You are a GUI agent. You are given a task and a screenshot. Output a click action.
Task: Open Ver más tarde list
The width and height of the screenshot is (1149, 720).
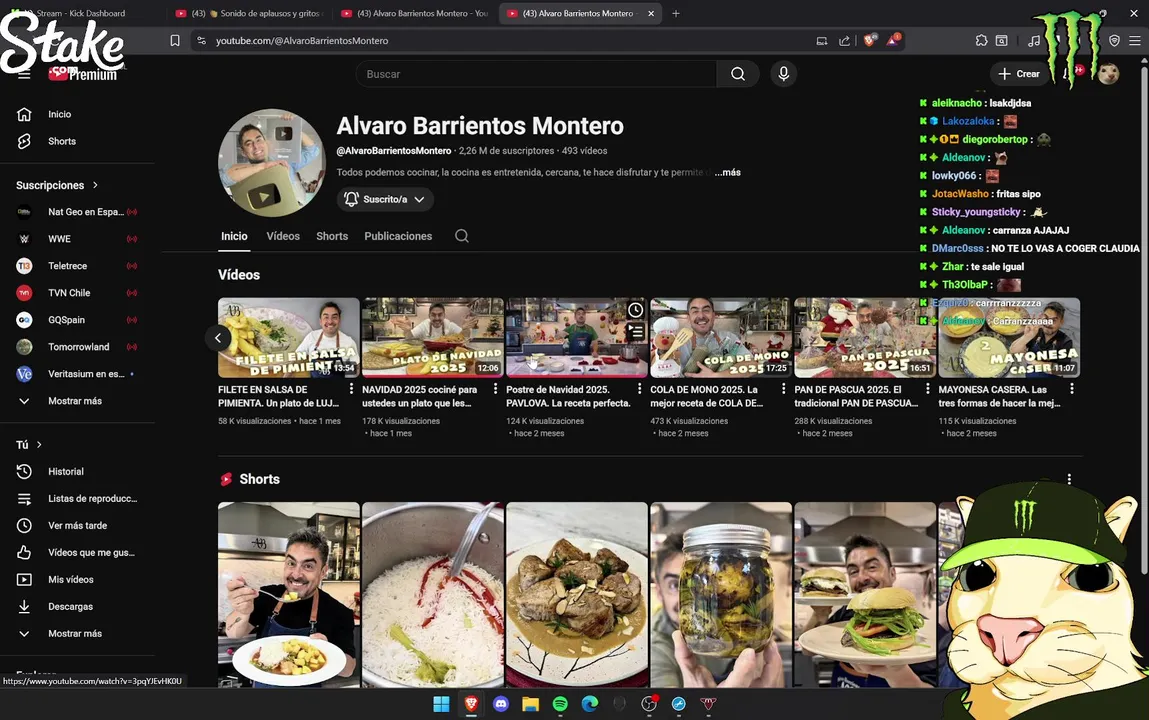click(77, 526)
